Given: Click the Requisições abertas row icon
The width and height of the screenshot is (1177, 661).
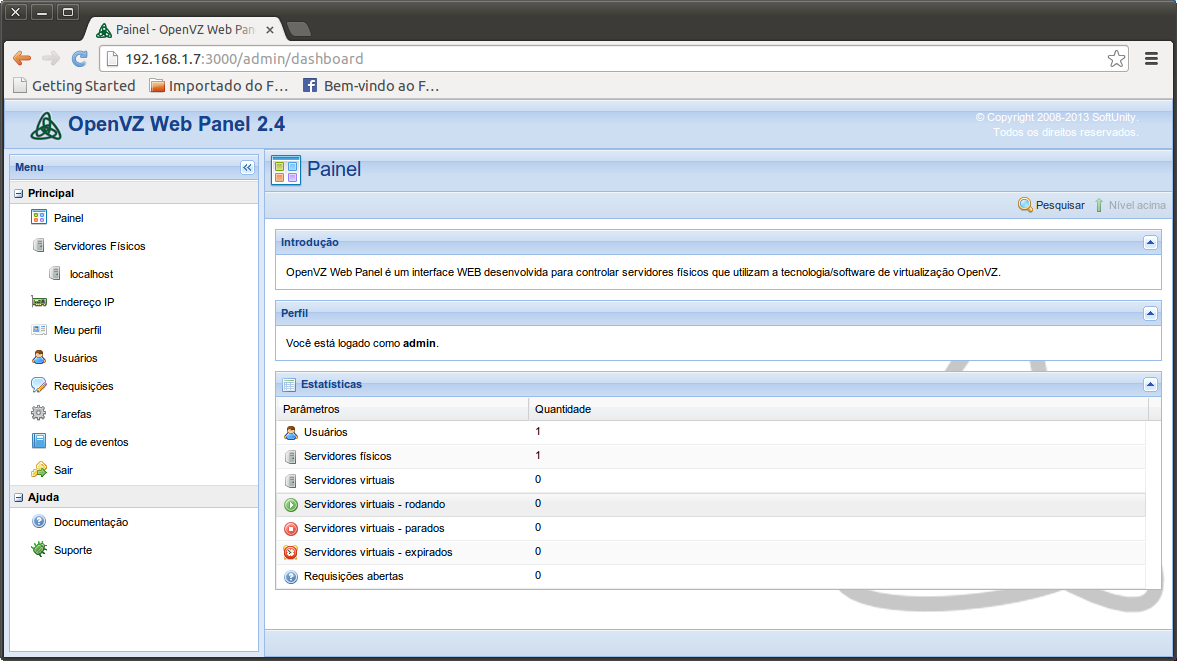Looking at the screenshot, I should (291, 576).
